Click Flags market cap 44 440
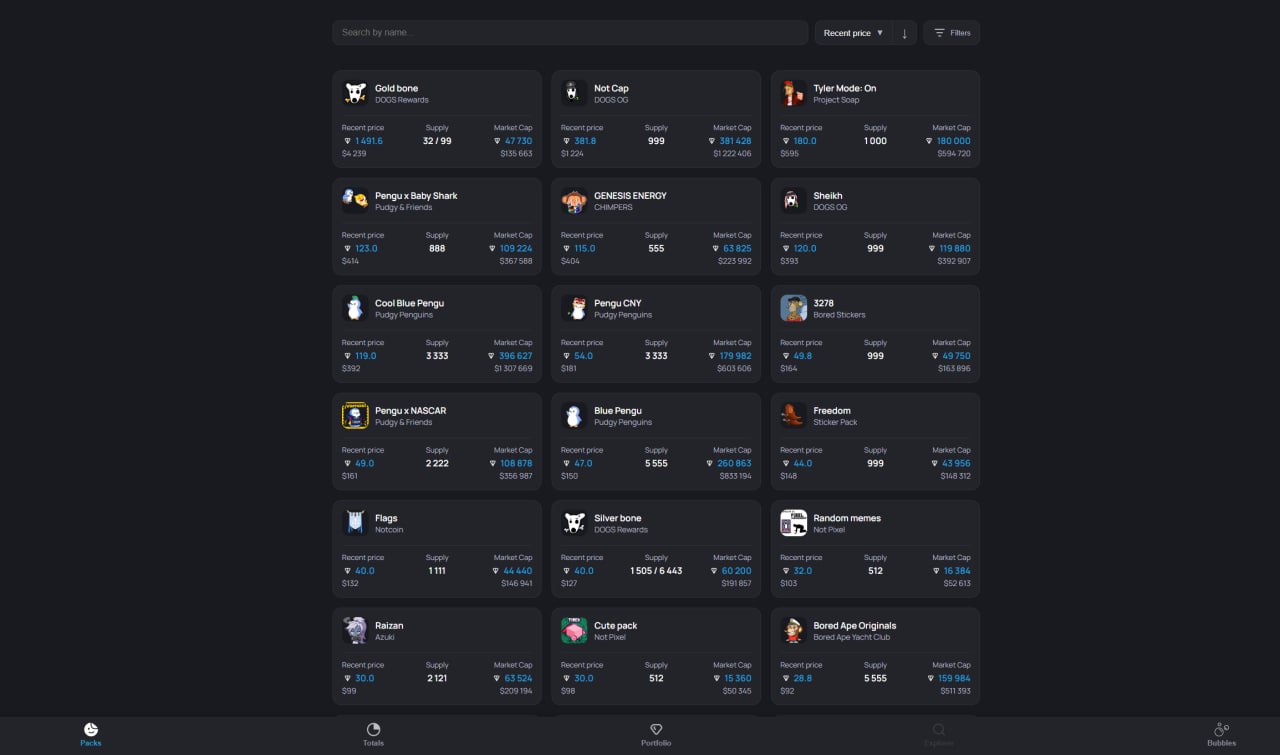 517,571
